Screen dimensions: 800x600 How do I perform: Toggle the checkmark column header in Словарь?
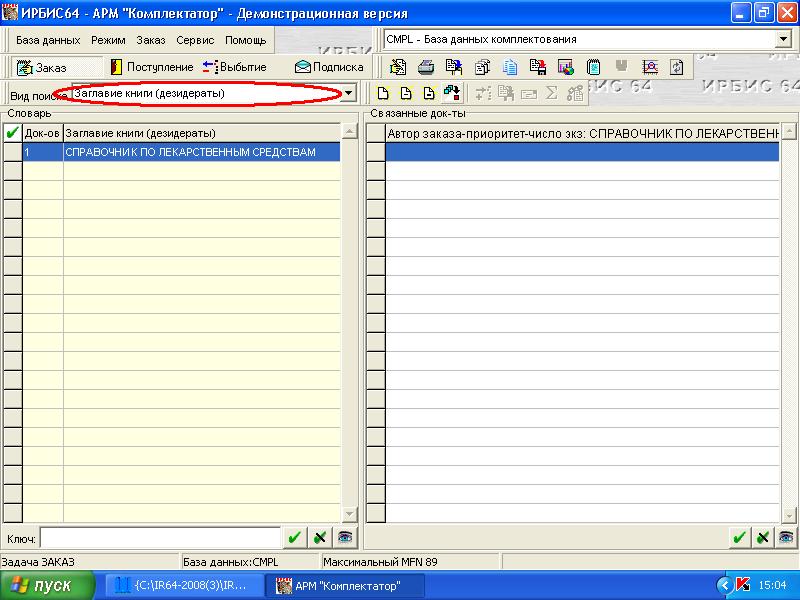tap(13, 132)
